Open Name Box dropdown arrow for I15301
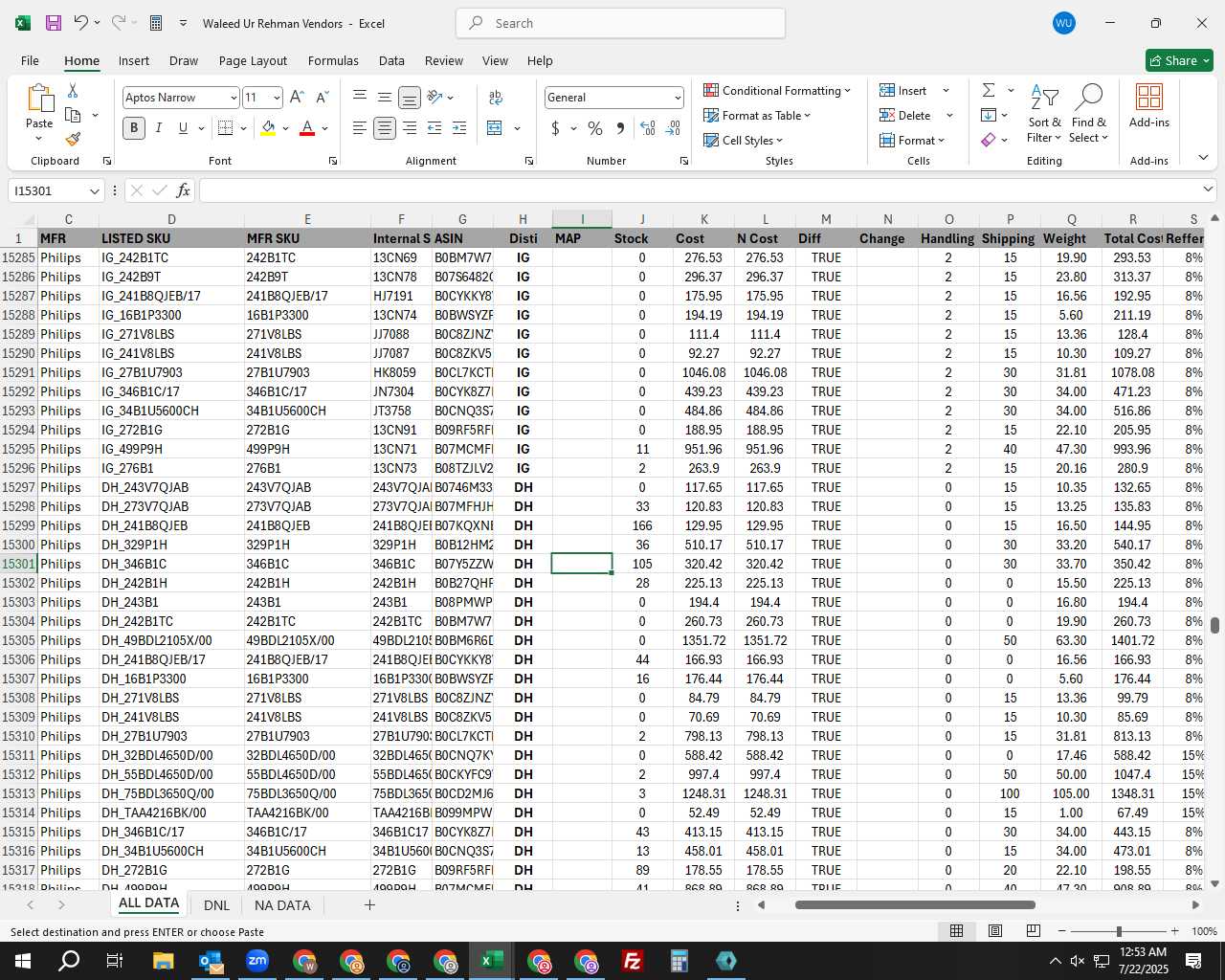1225x980 pixels. click(94, 191)
